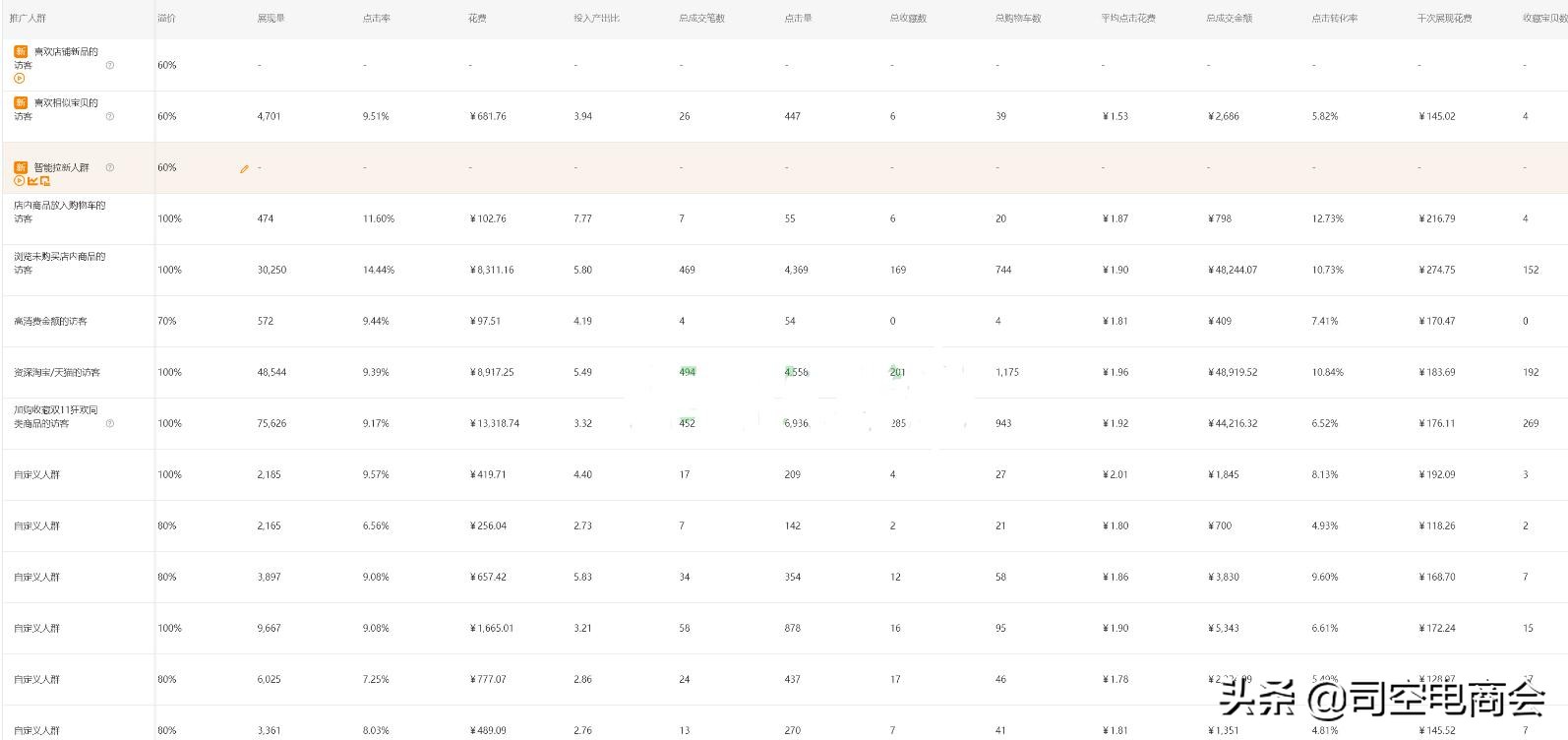Click the 推广人群 column header
Viewport: 1568px width, 740px height.
(x=28, y=18)
